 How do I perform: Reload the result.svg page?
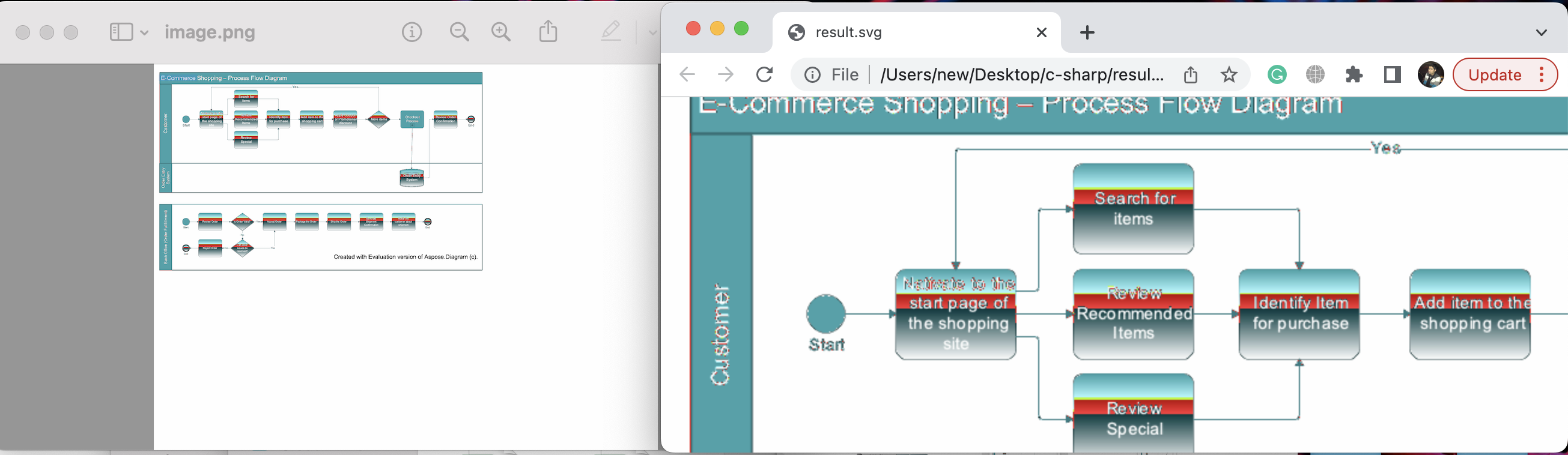tap(765, 75)
